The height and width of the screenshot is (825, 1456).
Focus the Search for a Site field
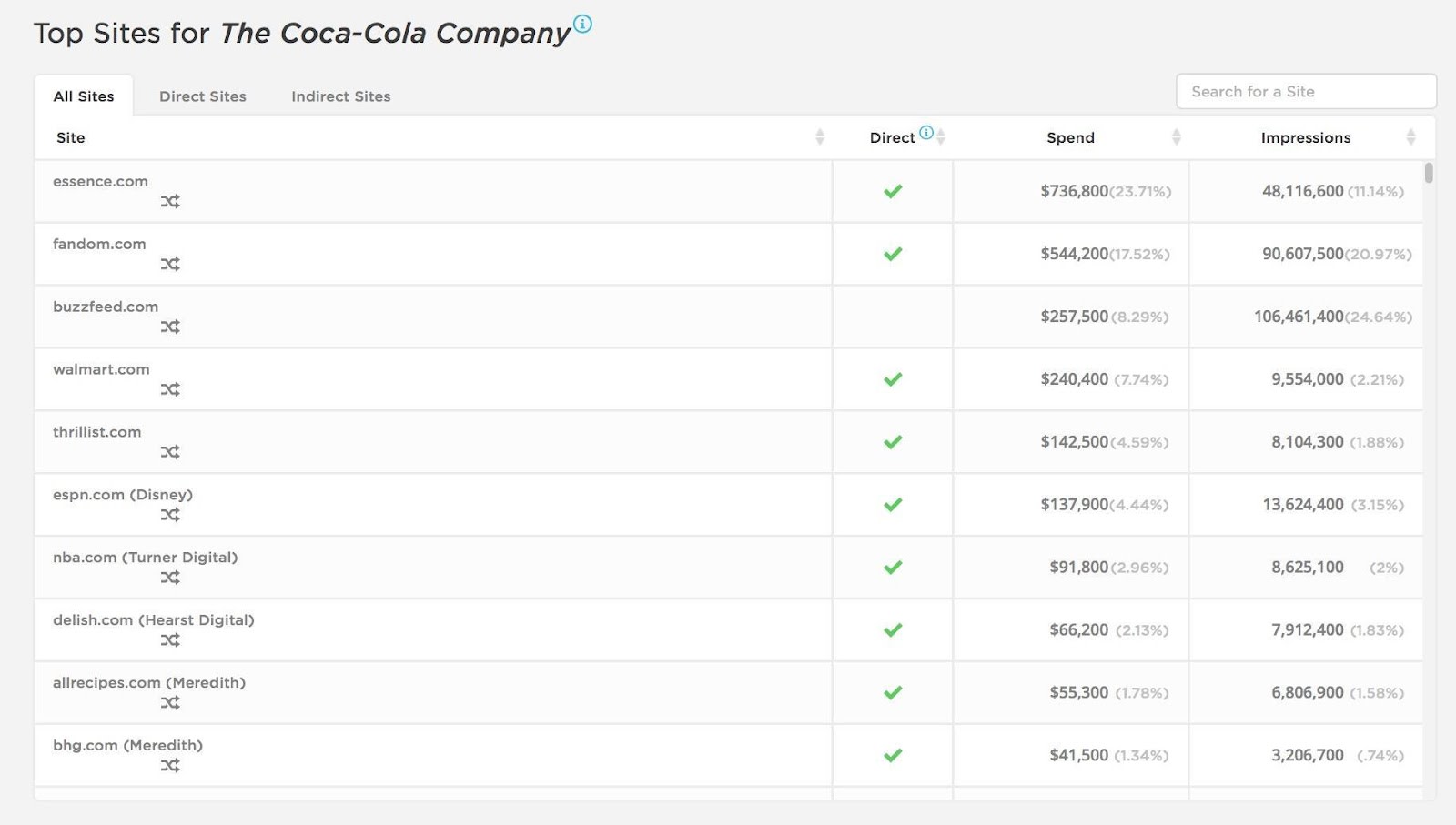pos(1306,92)
